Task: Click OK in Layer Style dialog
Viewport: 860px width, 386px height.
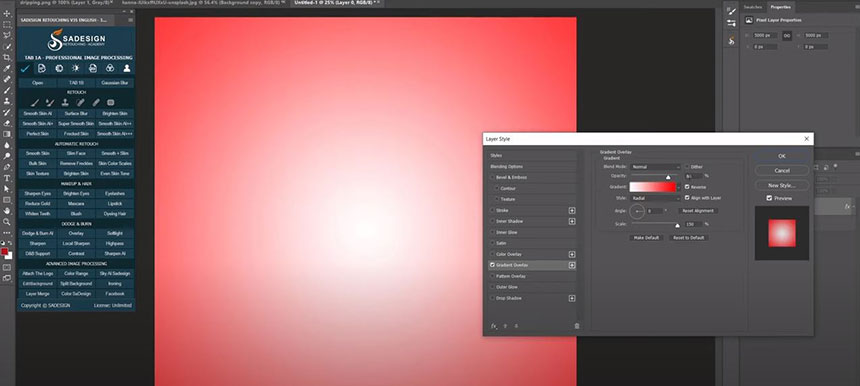Action: [782, 156]
